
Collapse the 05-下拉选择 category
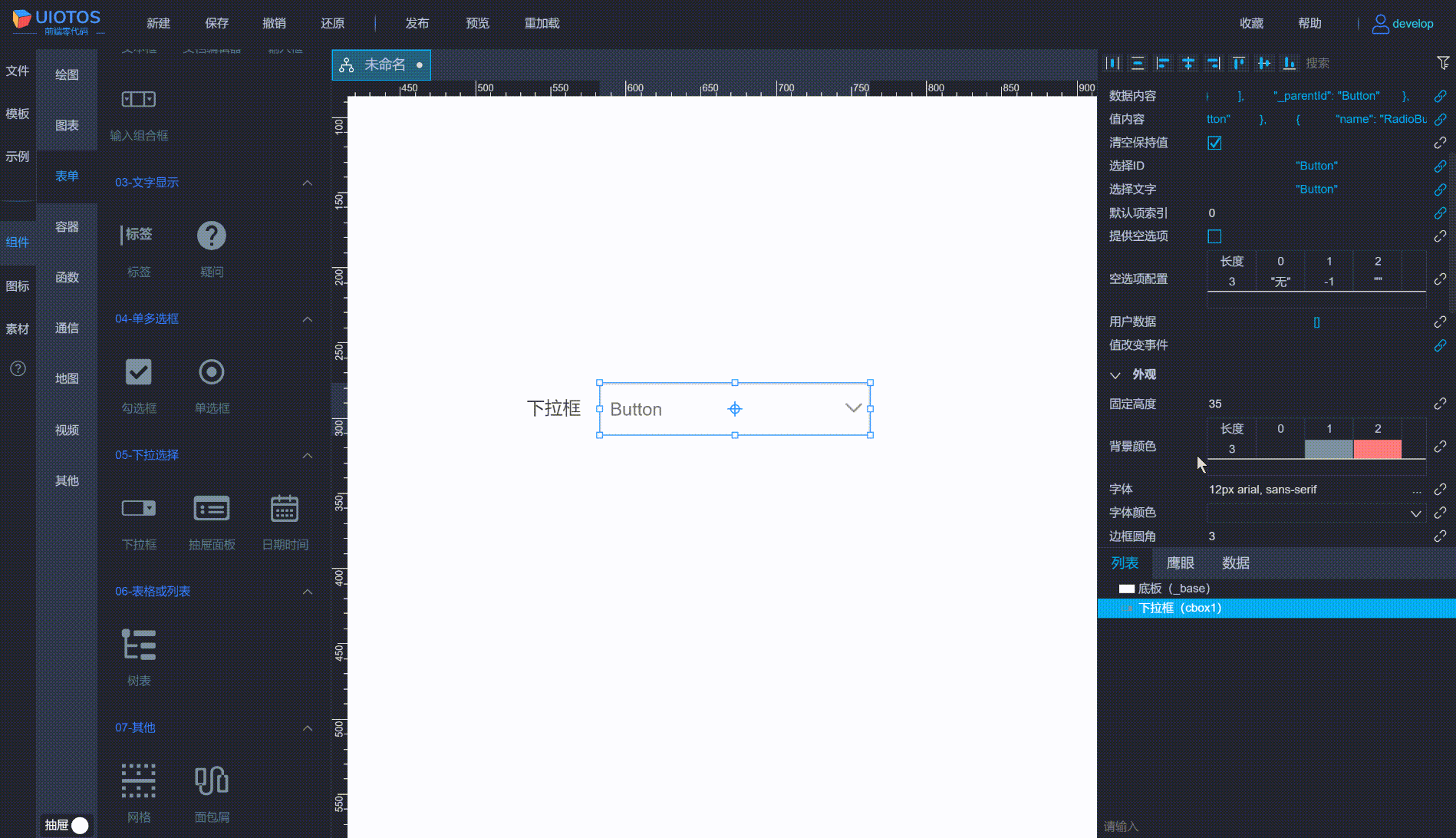click(x=308, y=455)
